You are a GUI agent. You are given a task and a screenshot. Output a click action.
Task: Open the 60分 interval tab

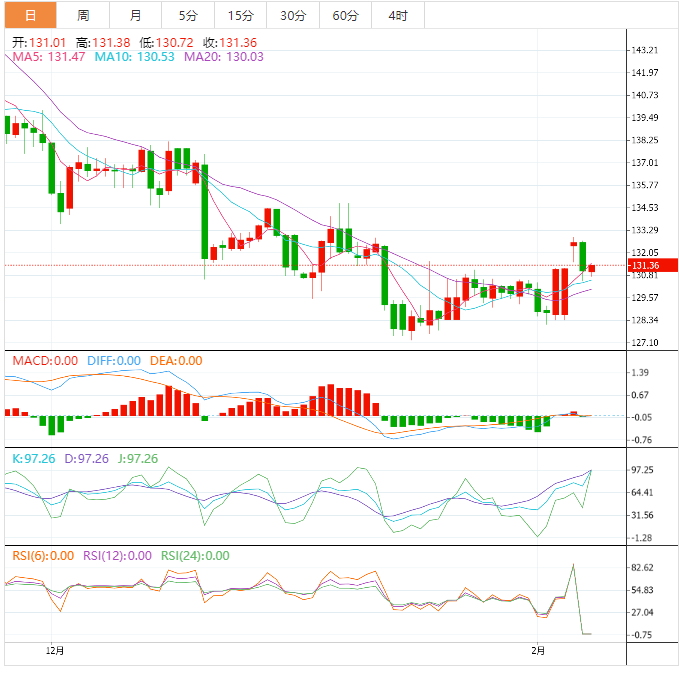[x=346, y=16]
